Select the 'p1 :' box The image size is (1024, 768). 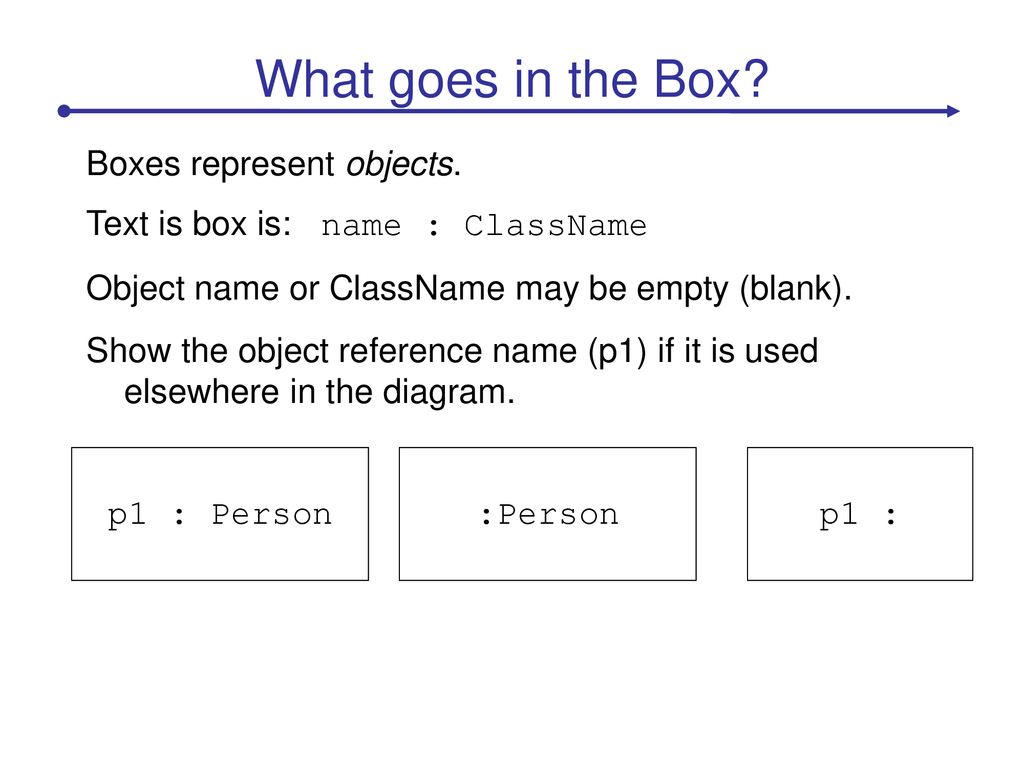pyautogui.click(x=860, y=514)
